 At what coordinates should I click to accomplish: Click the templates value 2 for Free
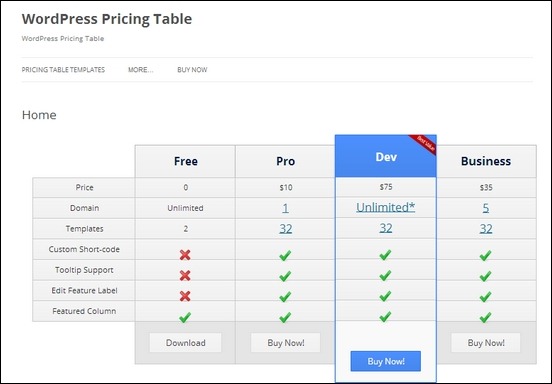coord(186,229)
